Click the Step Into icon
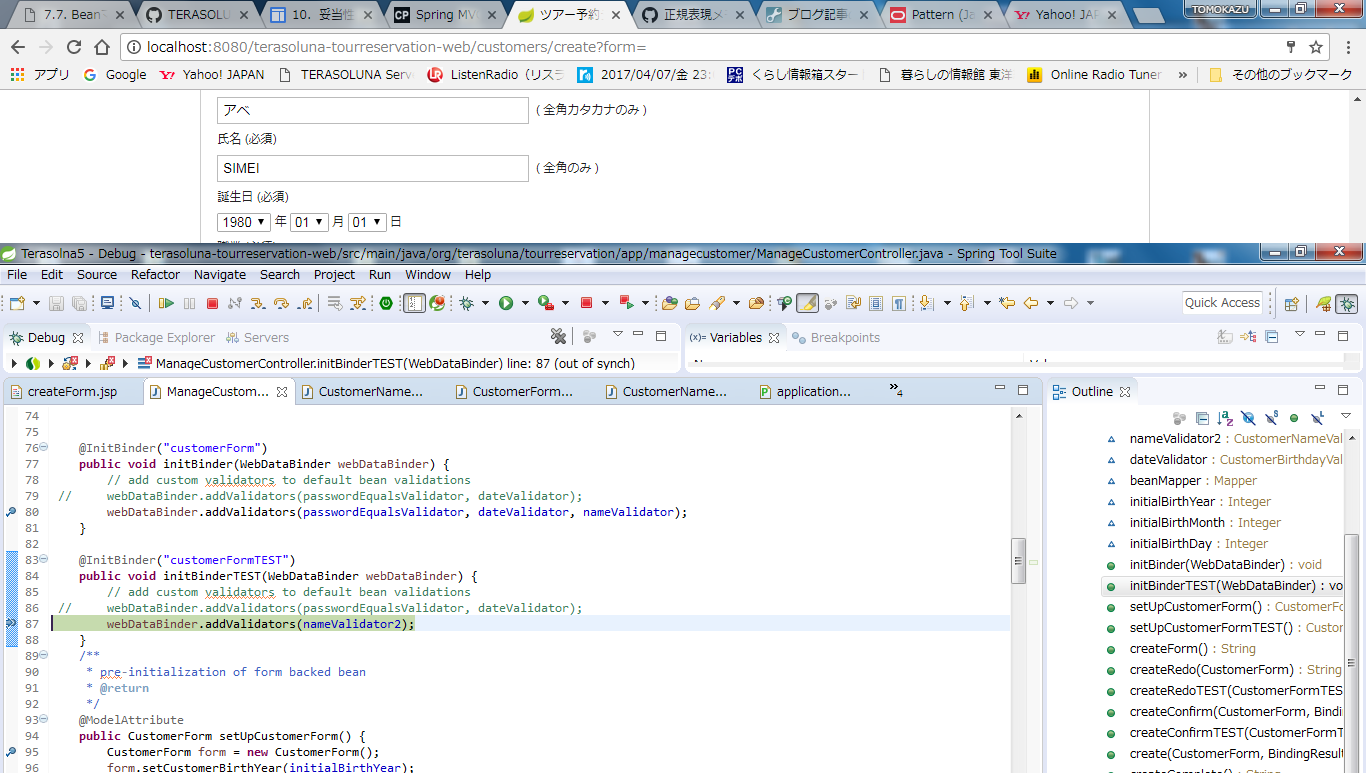 pos(258,303)
